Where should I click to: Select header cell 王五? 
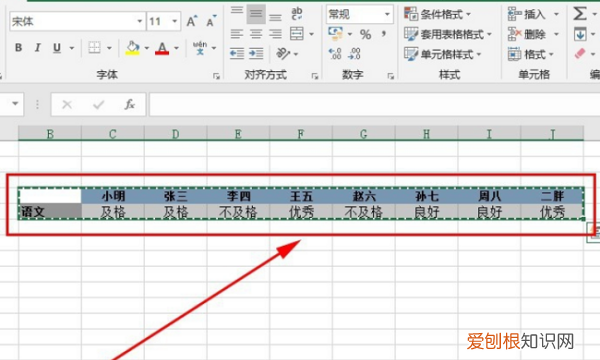tap(301, 196)
